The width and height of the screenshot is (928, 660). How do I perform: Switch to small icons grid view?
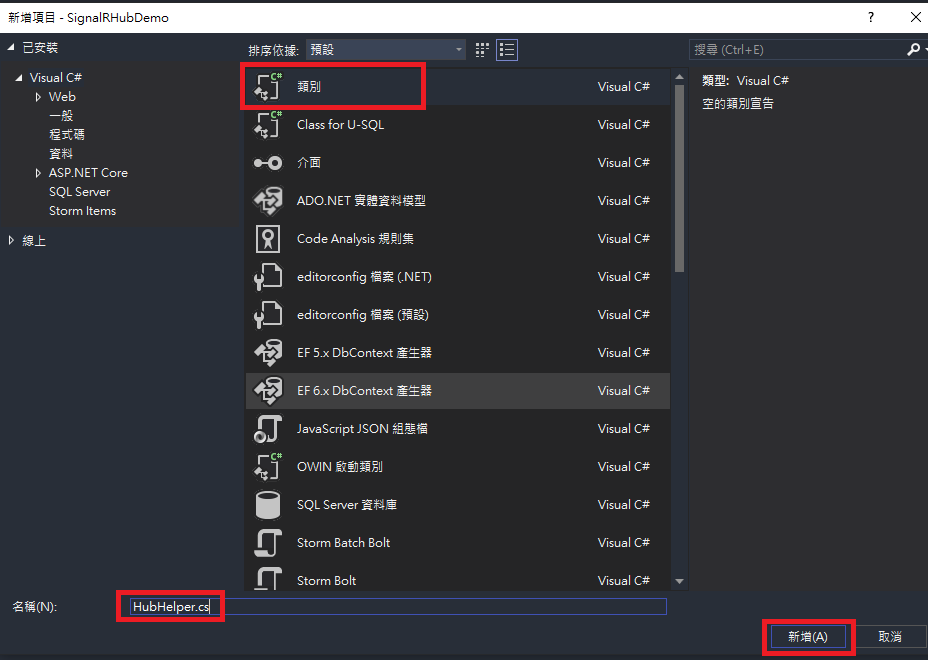click(x=481, y=49)
